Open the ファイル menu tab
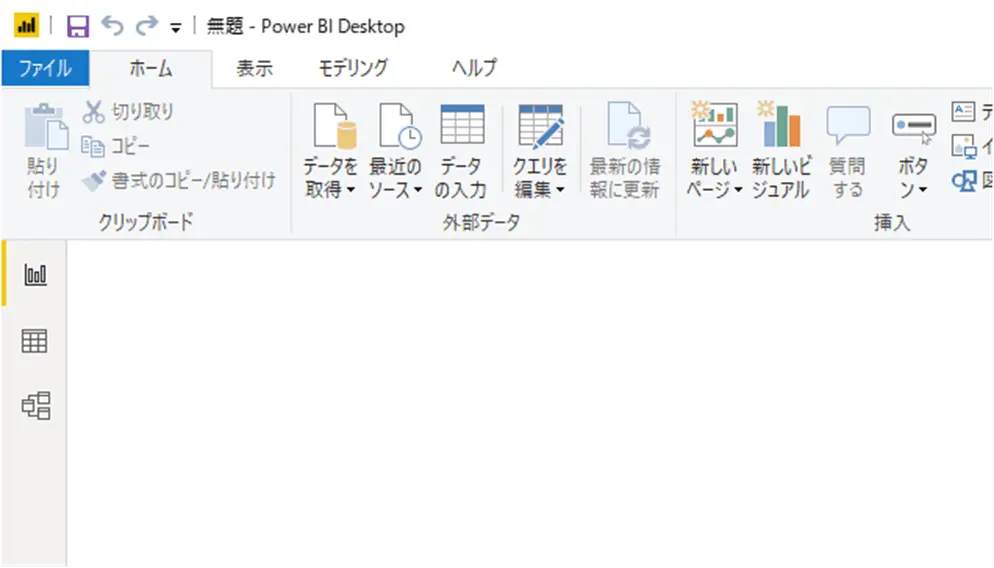 click(45, 68)
